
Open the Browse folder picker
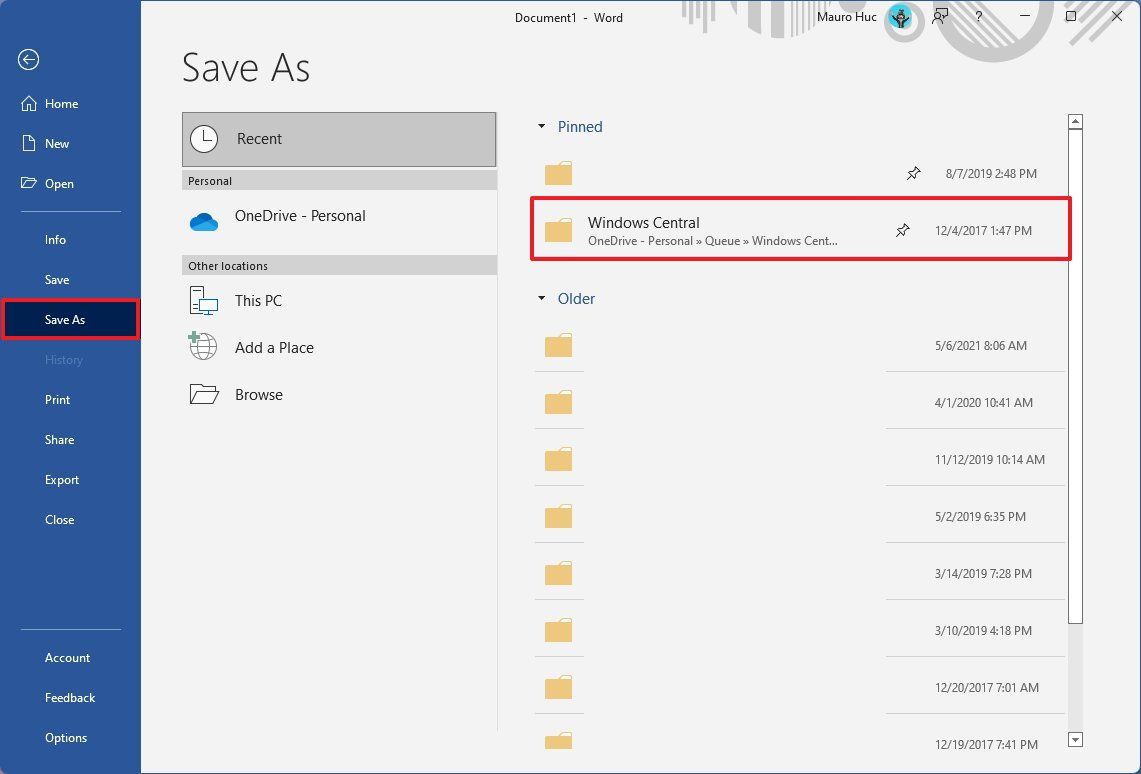click(x=258, y=394)
